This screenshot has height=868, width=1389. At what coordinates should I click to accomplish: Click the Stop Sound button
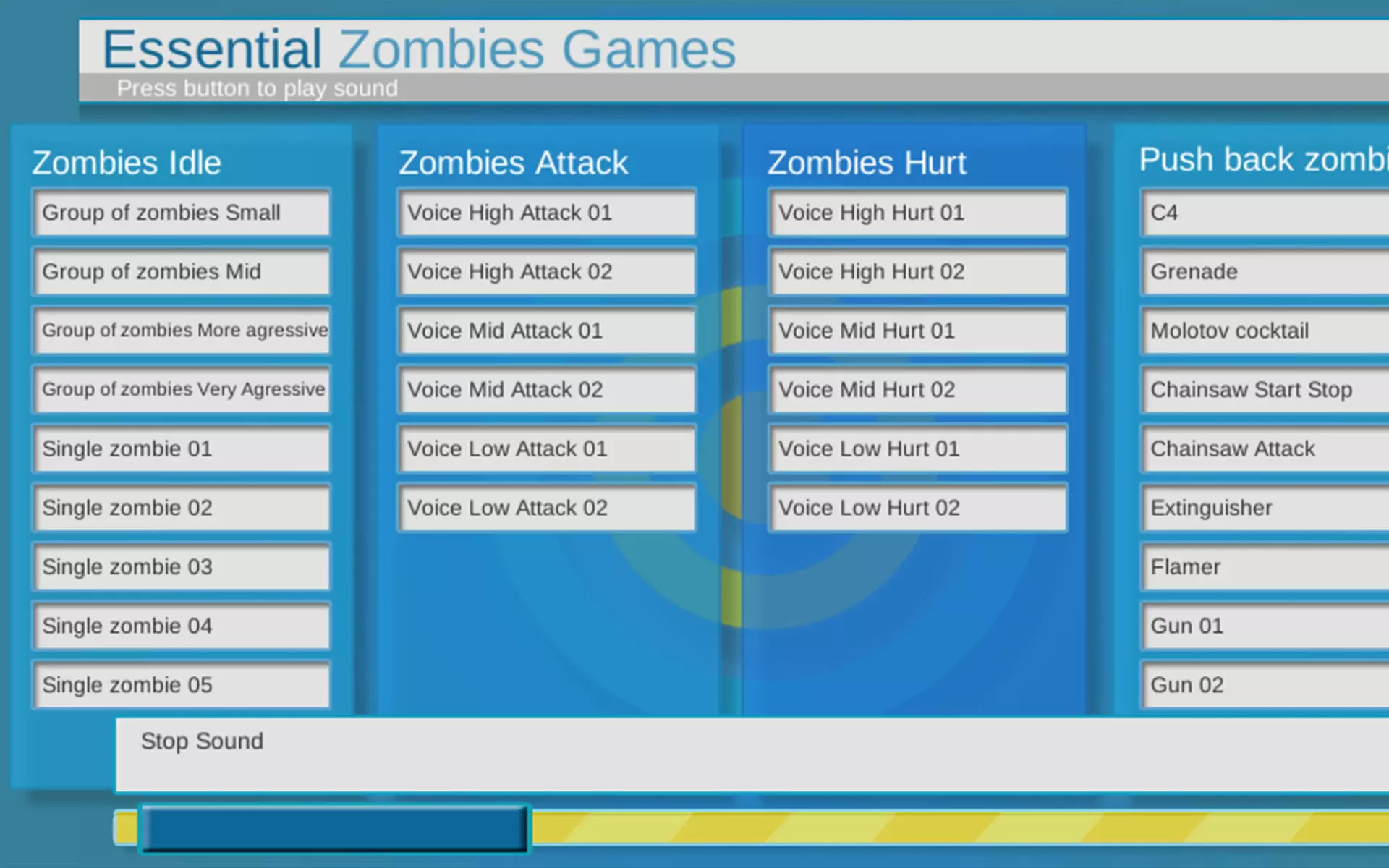[752, 754]
